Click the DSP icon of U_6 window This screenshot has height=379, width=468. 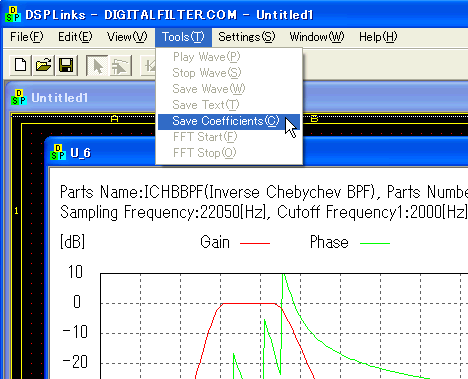tap(58, 152)
